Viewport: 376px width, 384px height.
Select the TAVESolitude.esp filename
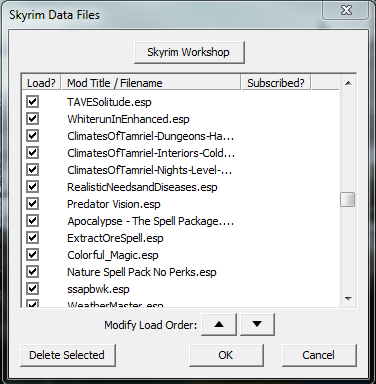pos(109,102)
